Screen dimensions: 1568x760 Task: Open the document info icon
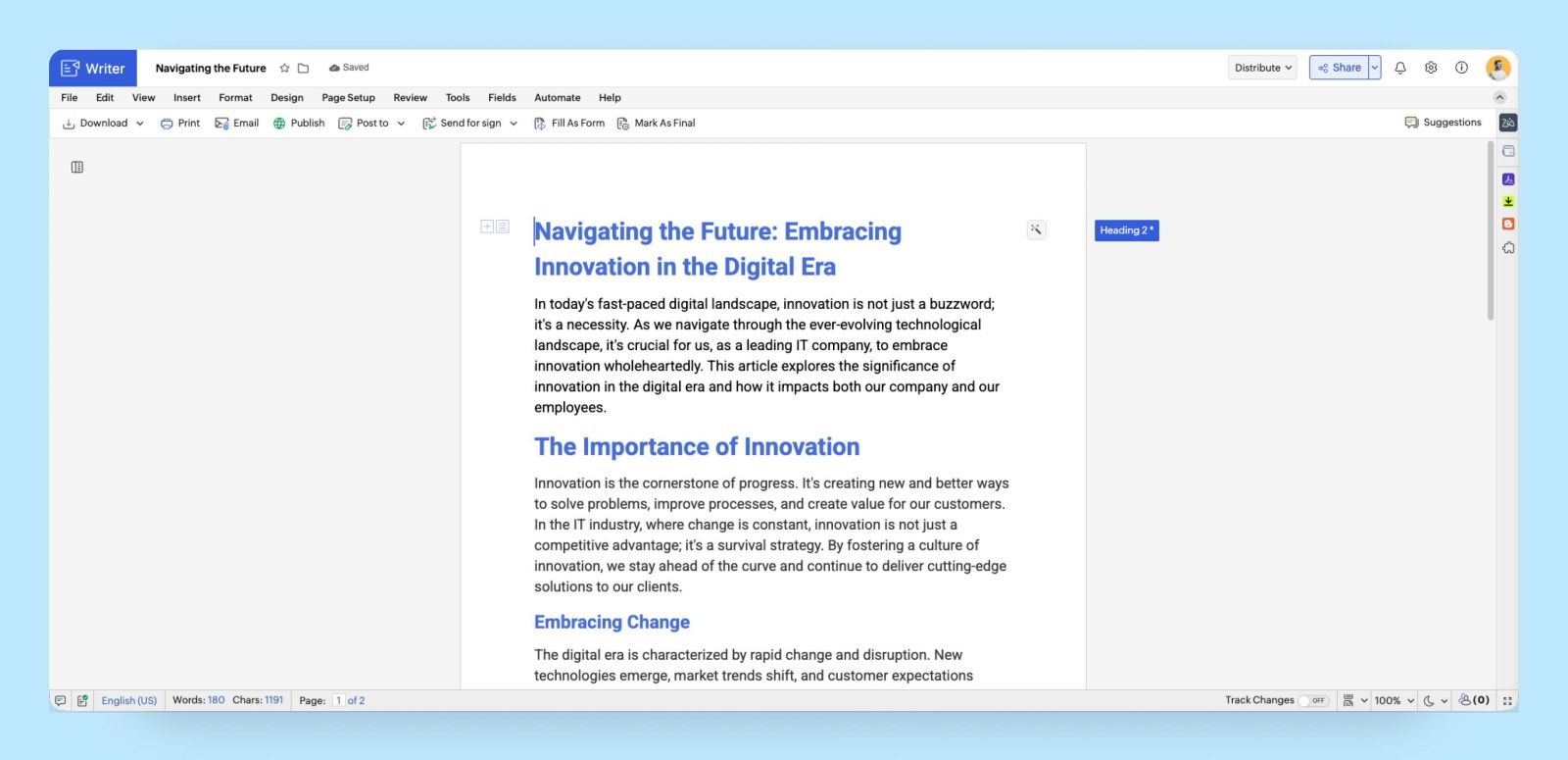pos(1461,68)
